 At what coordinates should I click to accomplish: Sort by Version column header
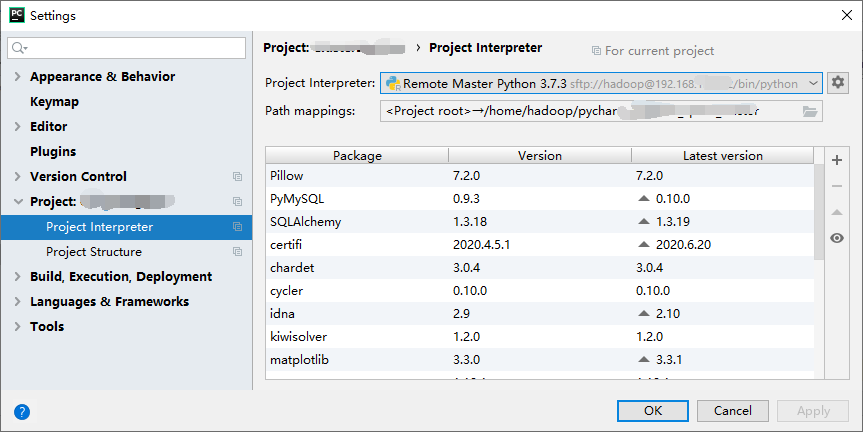click(x=540, y=156)
